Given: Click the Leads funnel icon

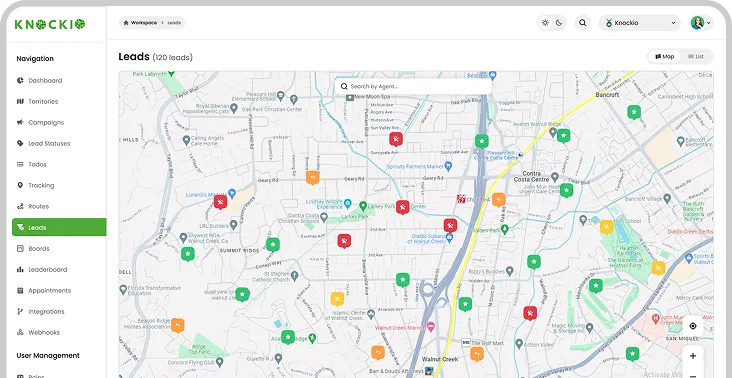Looking at the screenshot, I should [20, 227].
